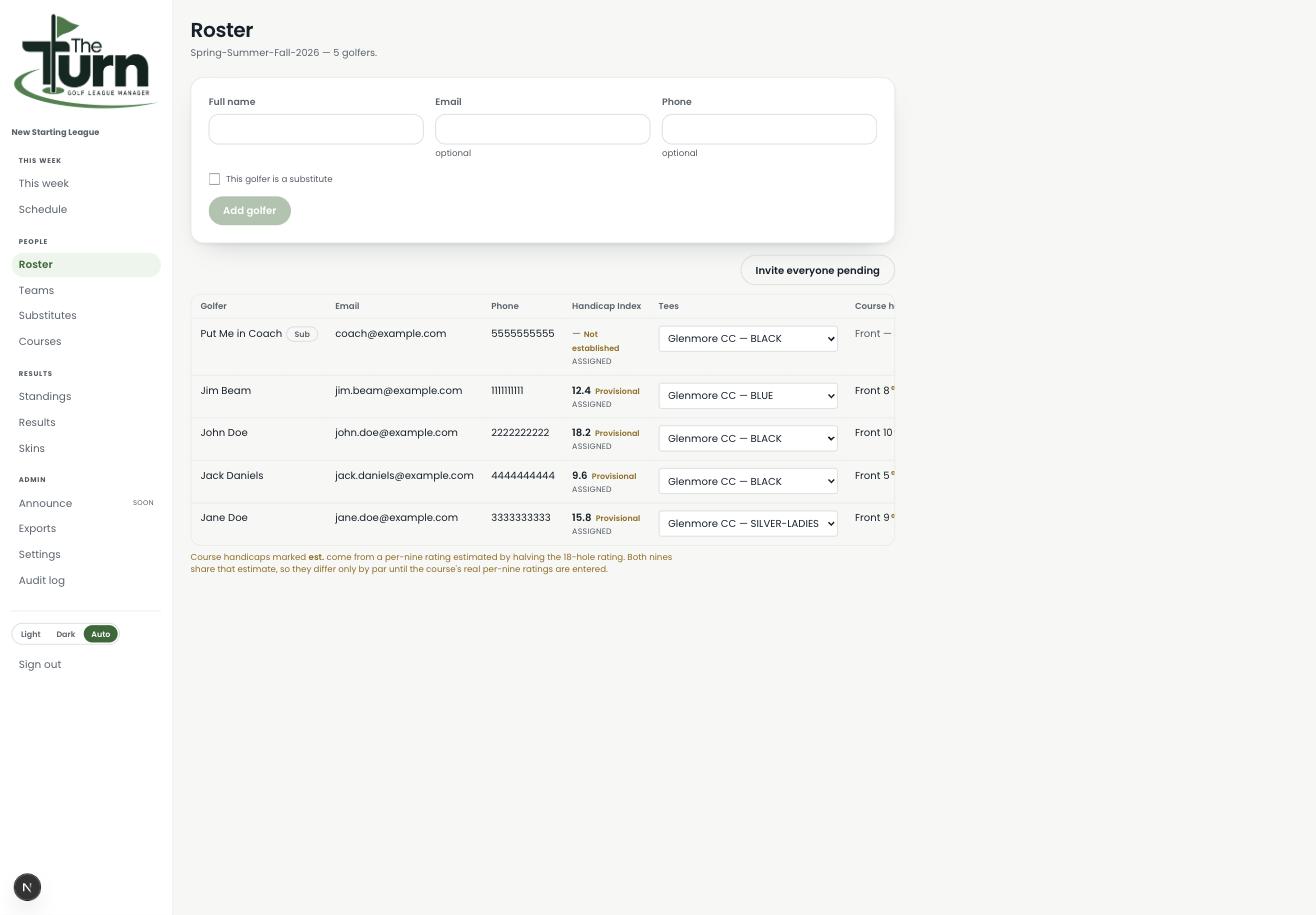Open the Teams page
This screenshot has width=1316, height=915.
[x=86, y=291]
